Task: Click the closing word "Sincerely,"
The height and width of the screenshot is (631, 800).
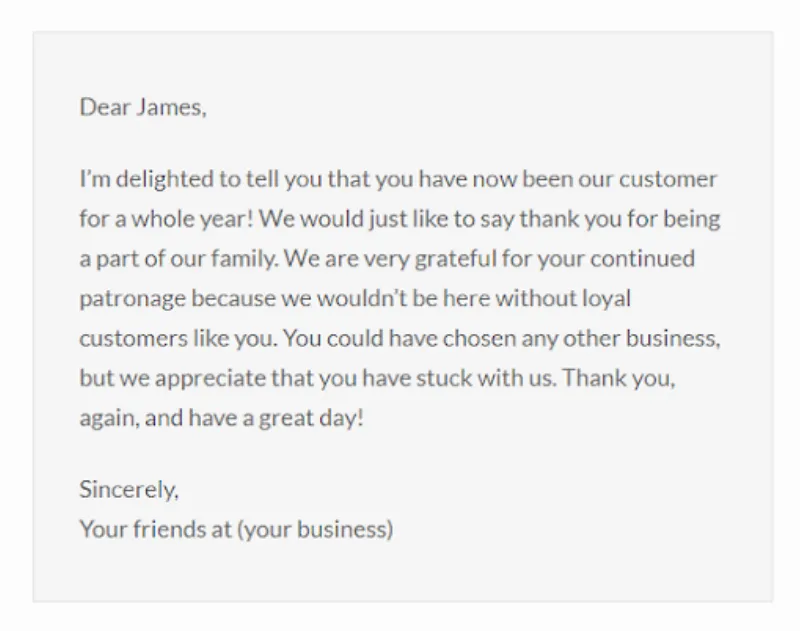Action: [x=129, y=490]
